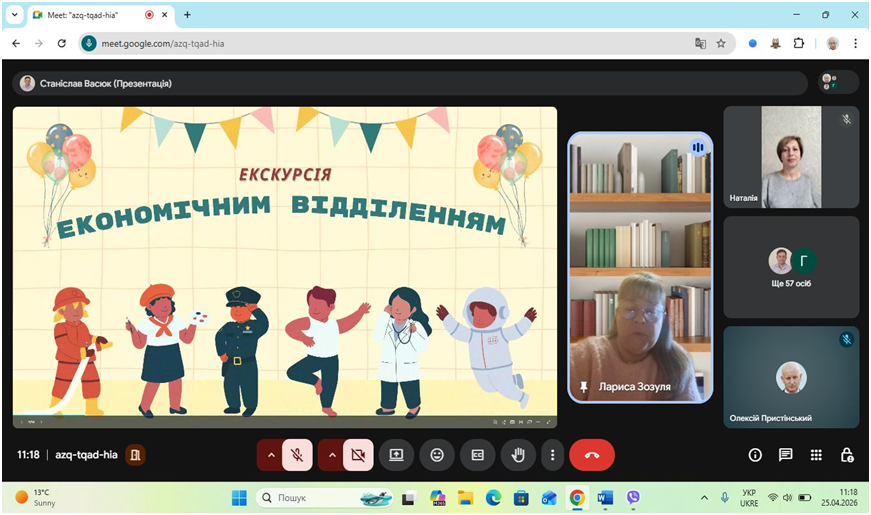Image resolution: width=871 pixels, height=515 pixels.
Task: Open a new browser tab
Action: pyautogui.click(x=187, y=15)
